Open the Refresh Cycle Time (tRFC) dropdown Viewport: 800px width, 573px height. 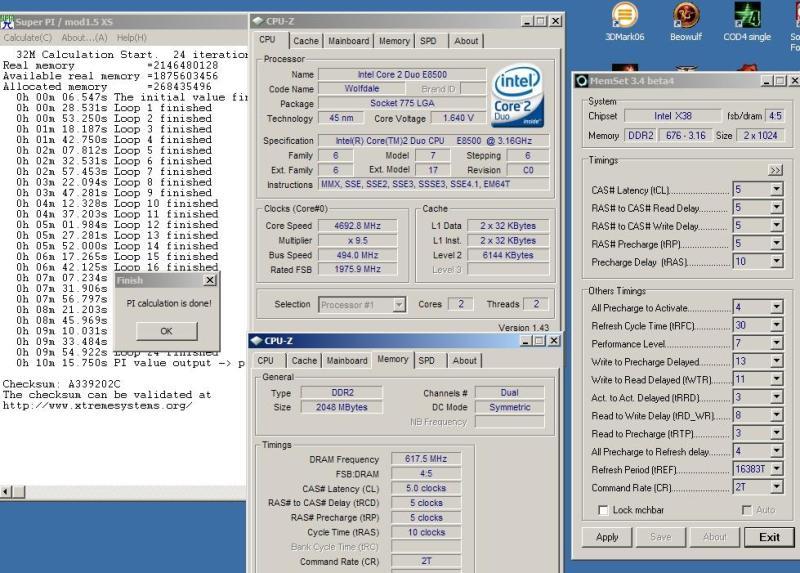click(776, 325)
